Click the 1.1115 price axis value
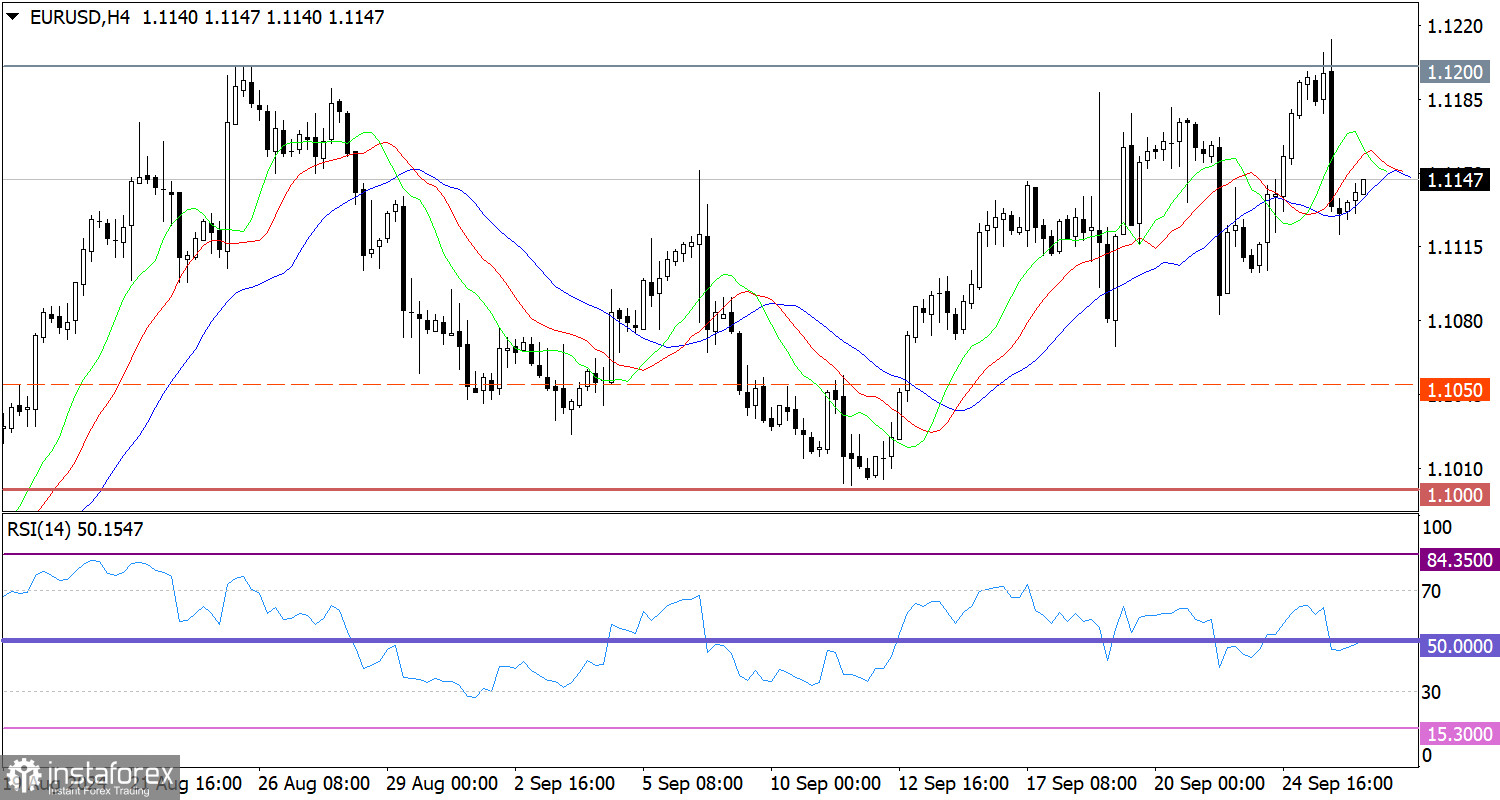 coord(1455,247)
